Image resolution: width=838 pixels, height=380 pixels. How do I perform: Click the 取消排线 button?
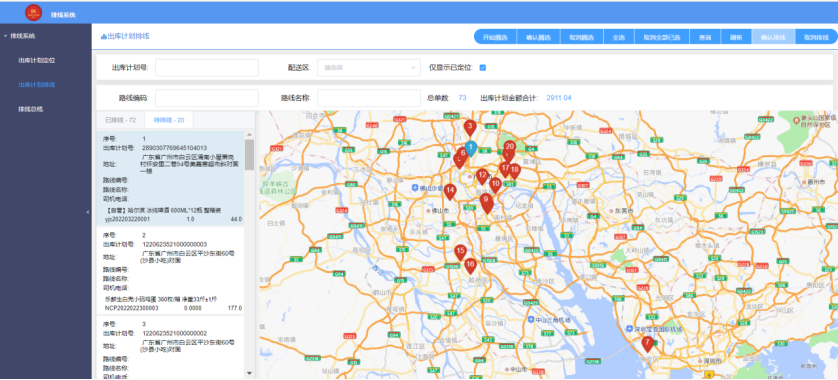(x=817, y=37)
